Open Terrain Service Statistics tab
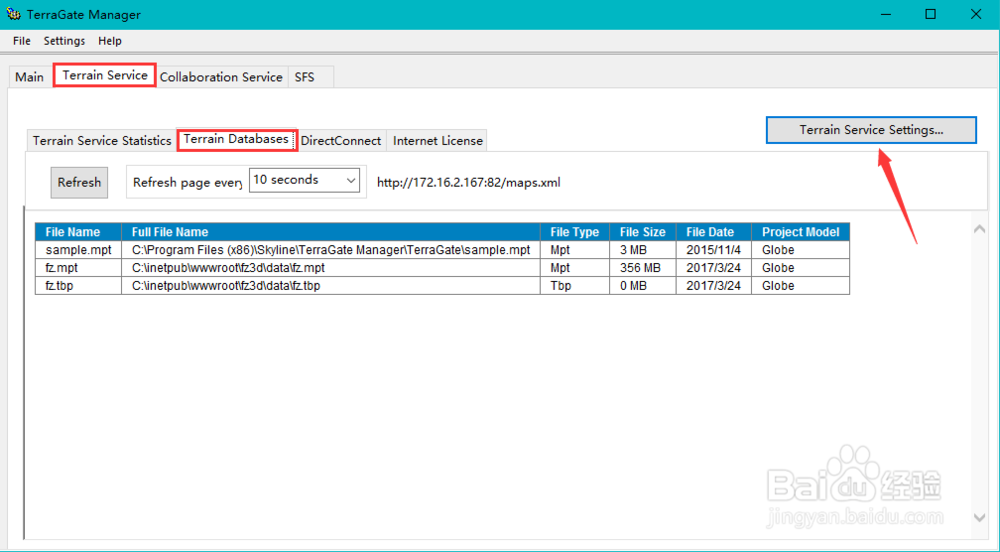This screenshot has height=552, width=1000. click(102, 140)
